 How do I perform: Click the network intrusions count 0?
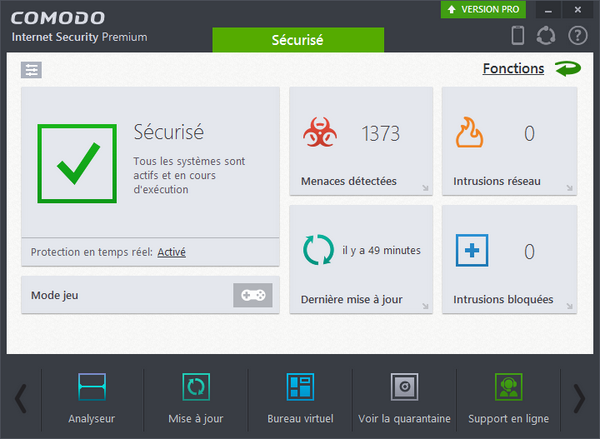point(529,134)
